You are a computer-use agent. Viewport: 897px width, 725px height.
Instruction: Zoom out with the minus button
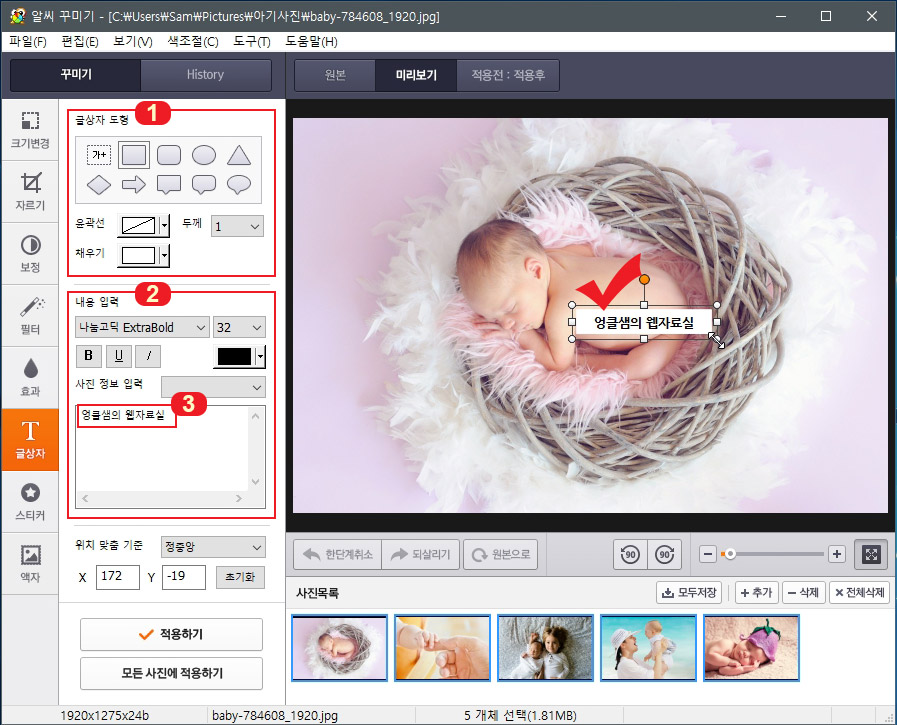(708, 554)
